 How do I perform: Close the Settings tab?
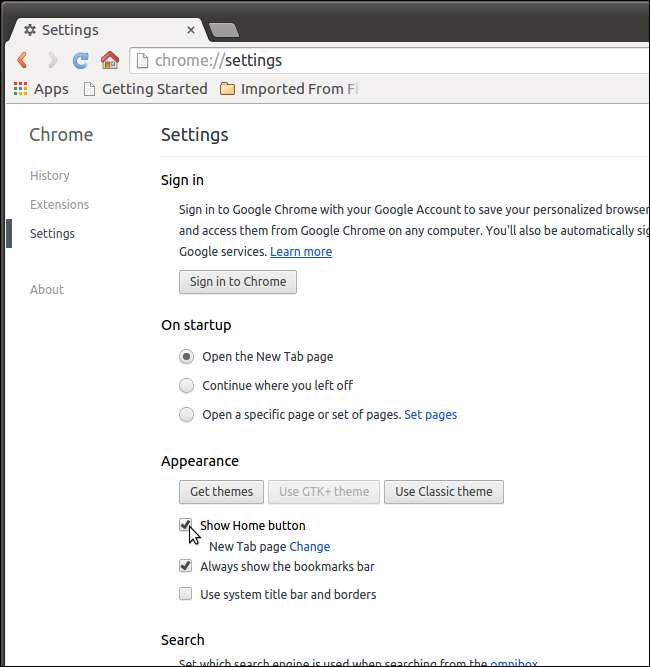[191, 30]
